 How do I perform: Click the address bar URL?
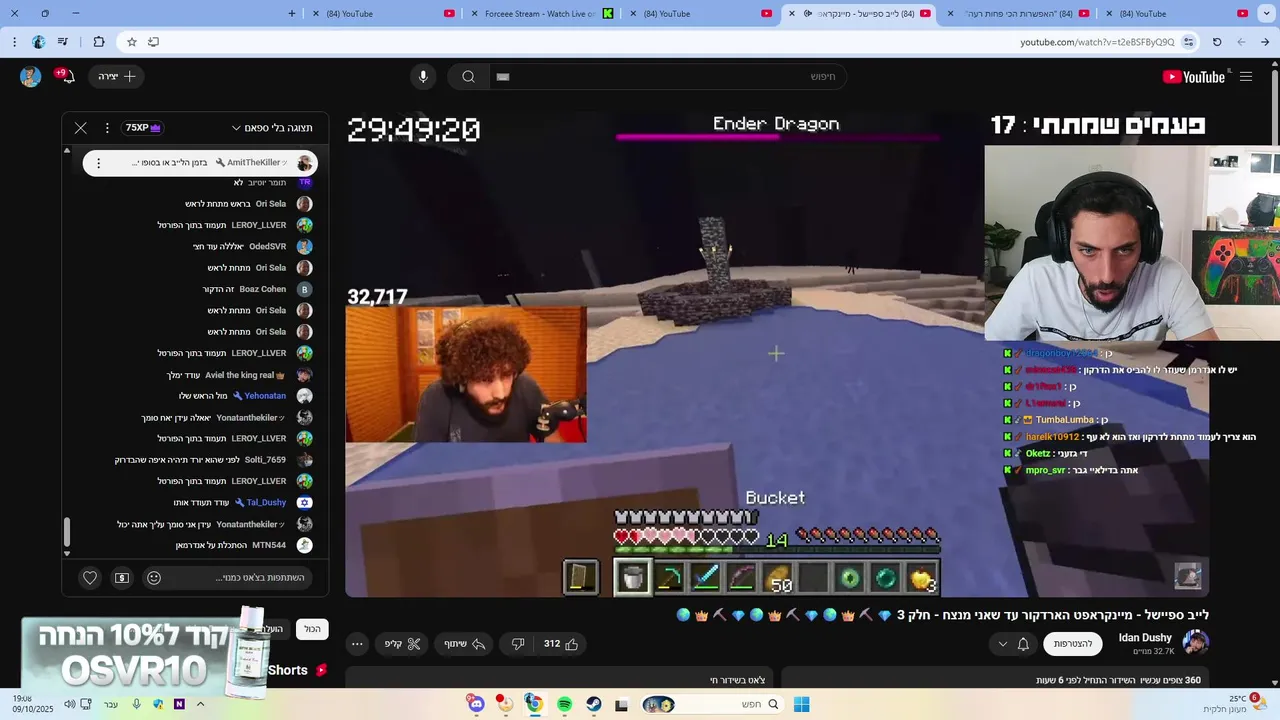(1097, 42)
